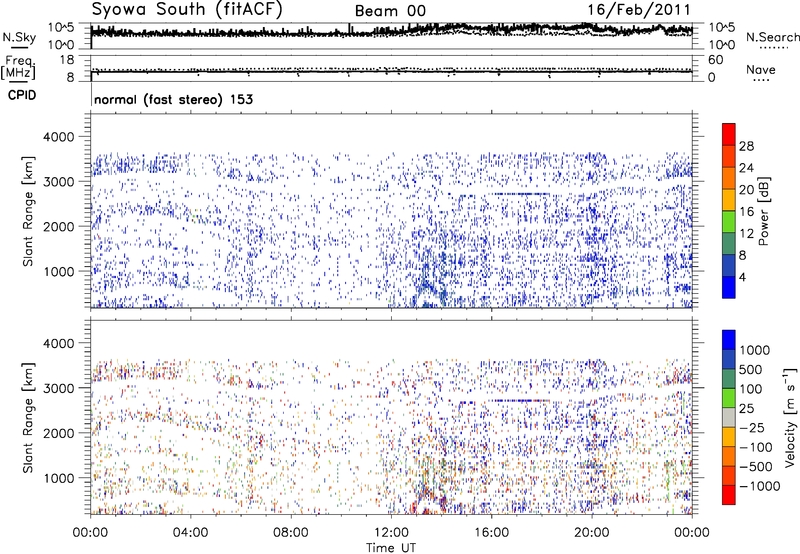
Task: Click the '20:00' time tick label
Action: click(x=591, y=533)
